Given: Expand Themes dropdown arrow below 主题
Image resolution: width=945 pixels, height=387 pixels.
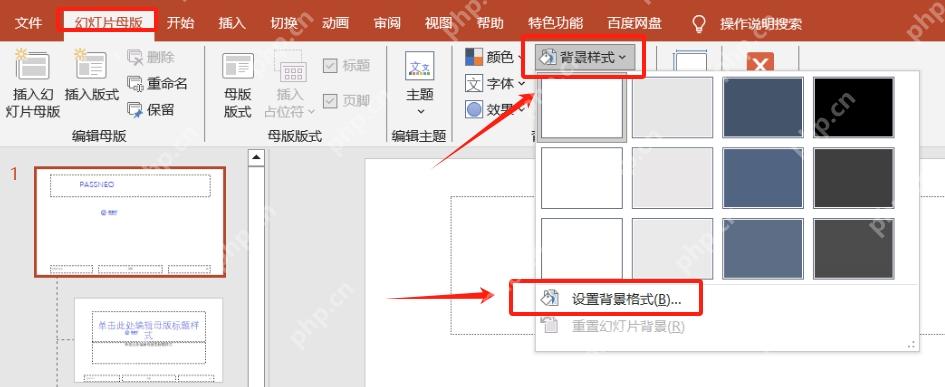Looking at the screenshot, I should click(420, 112).
